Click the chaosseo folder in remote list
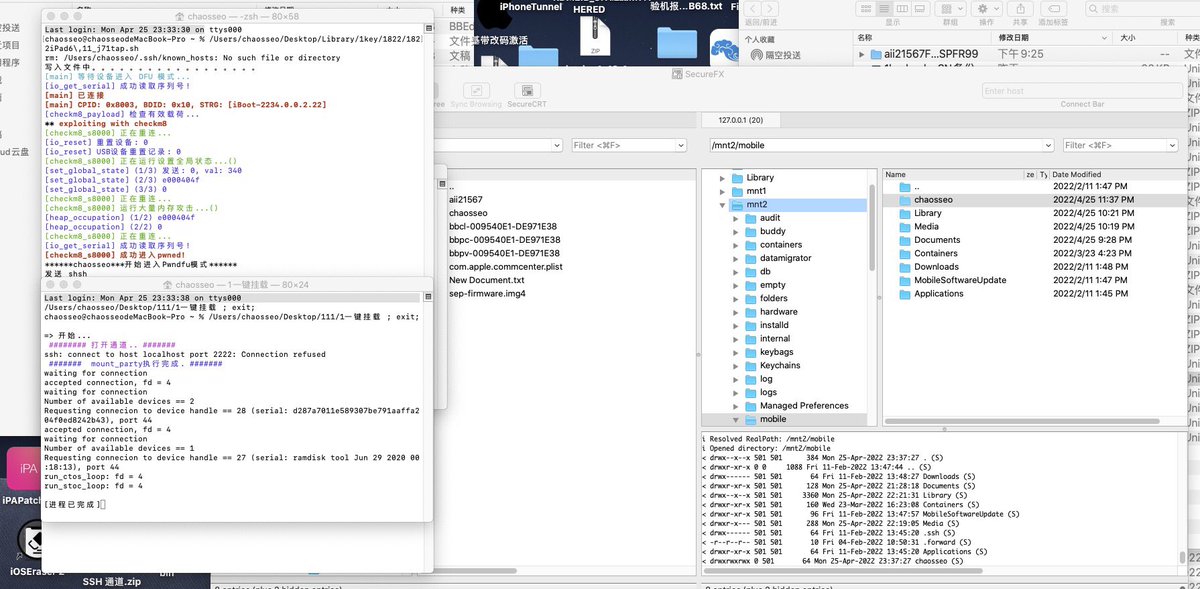Image resolution: width=1200 pixels, height=589 pixels. tap(932, 200)
